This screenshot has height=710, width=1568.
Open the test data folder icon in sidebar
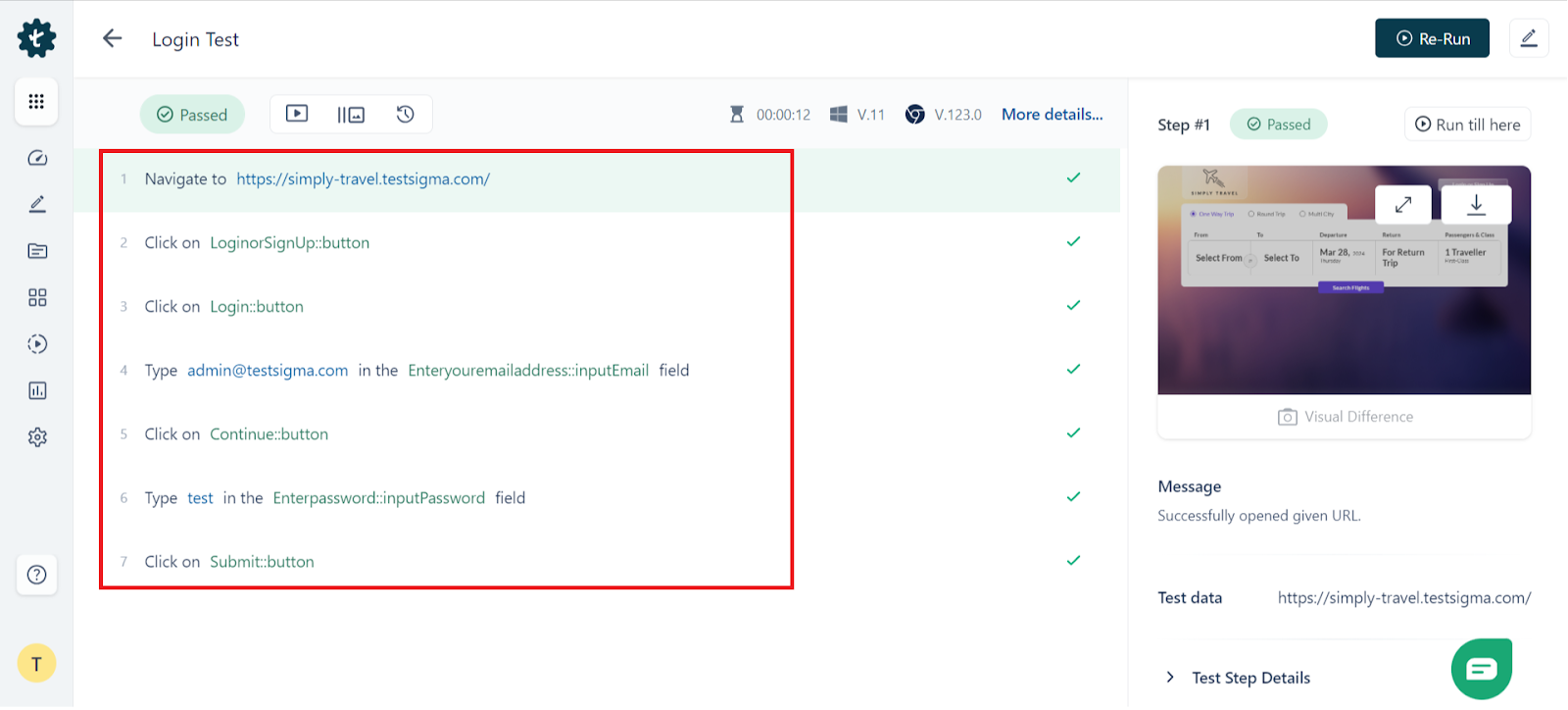(37, 251)
